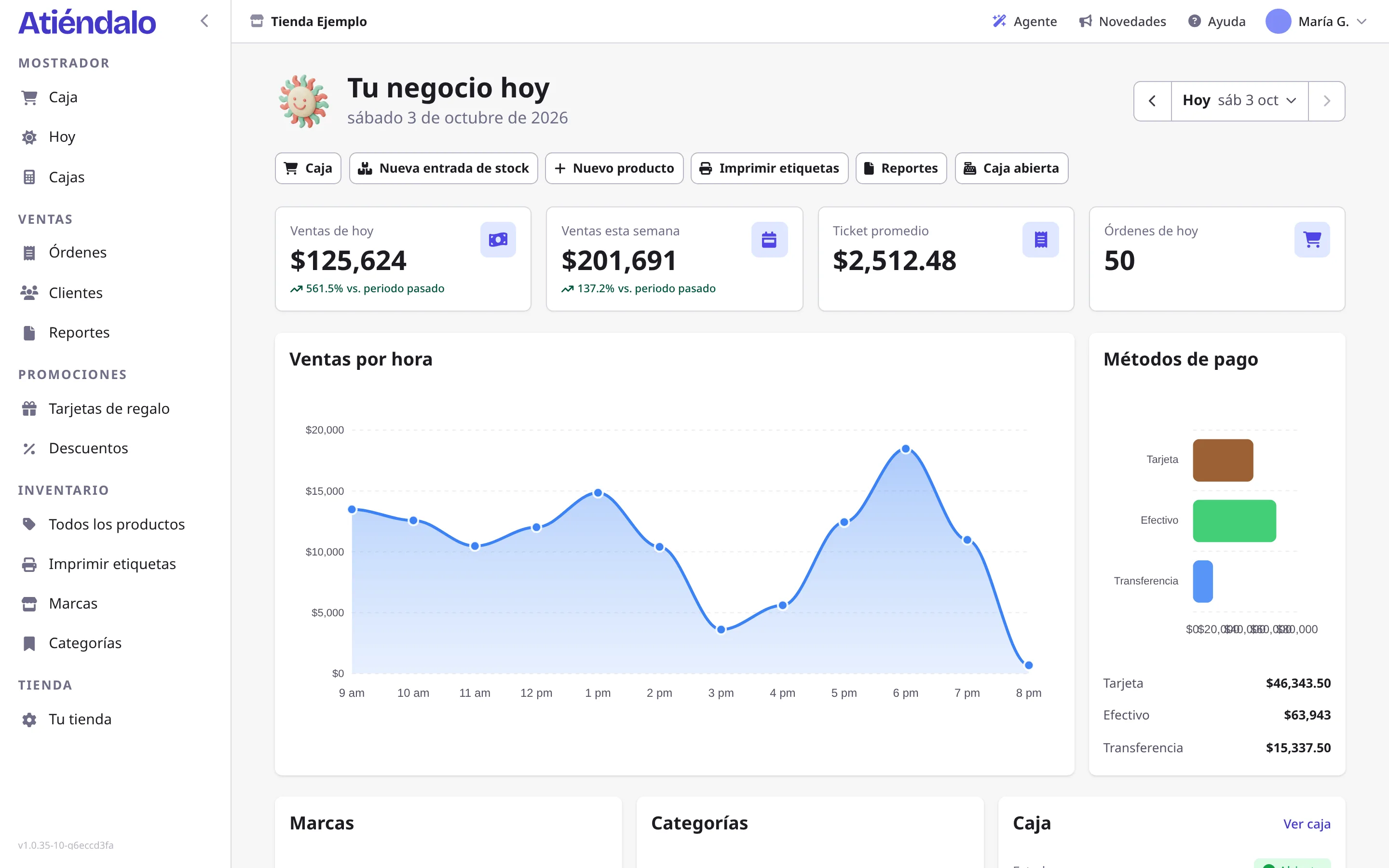
Task: Click the Reportes file icon in sidebar
Action: (x=29, y=333)
